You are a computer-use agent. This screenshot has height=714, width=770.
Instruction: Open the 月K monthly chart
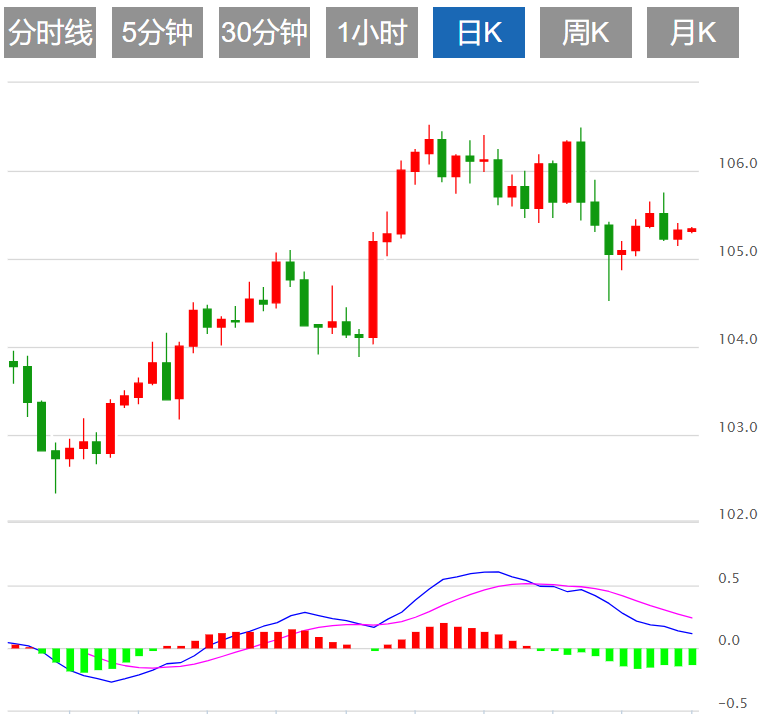click(x=693, y=32)
